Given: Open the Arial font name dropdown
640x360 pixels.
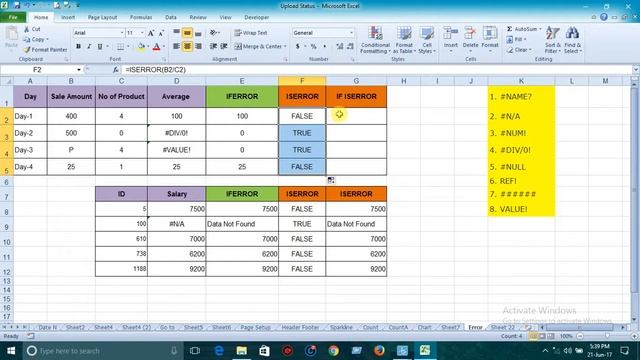Looking at the screenshot, I should point(122,33).
